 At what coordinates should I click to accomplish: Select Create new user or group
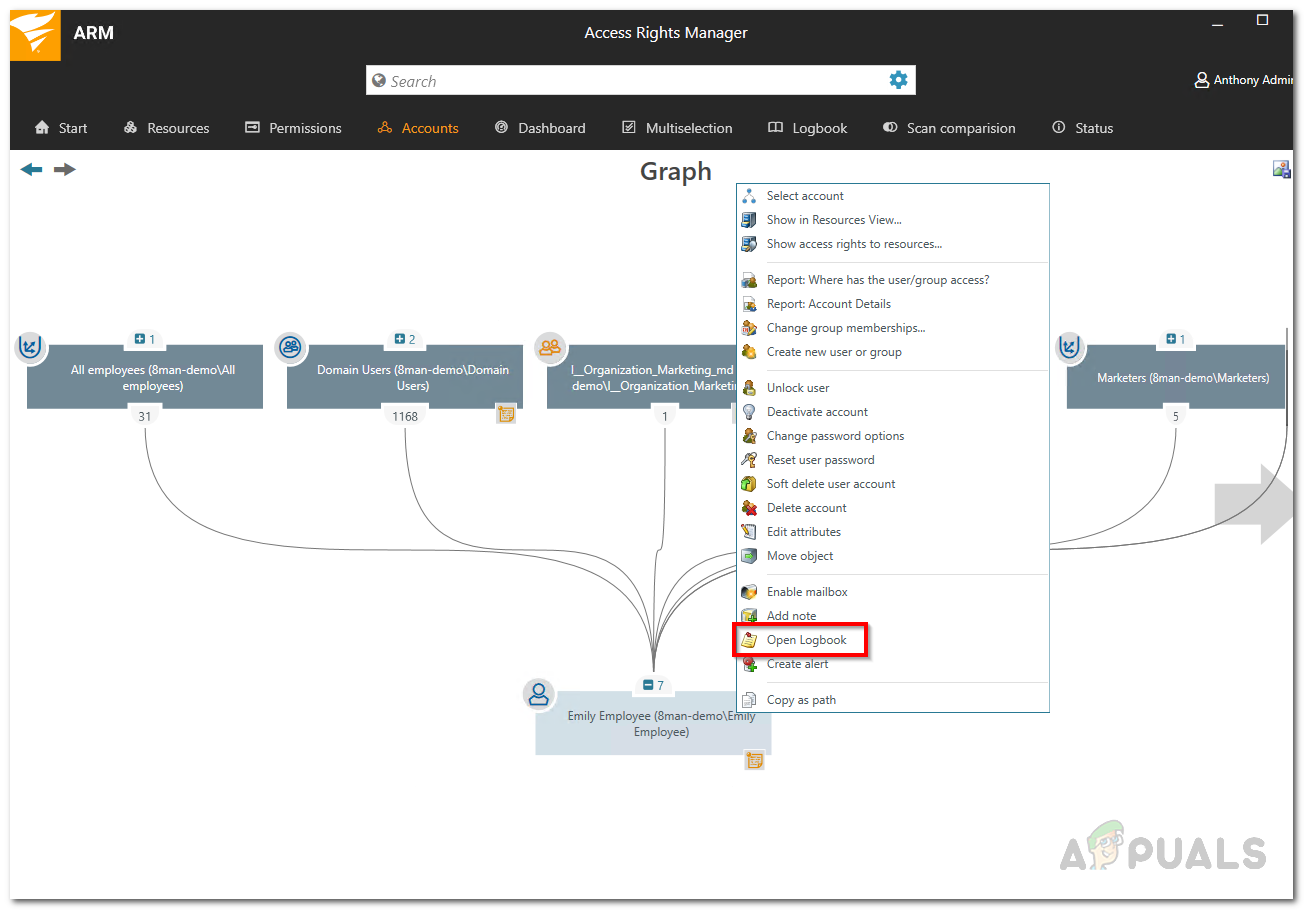(x=893, y=352)
